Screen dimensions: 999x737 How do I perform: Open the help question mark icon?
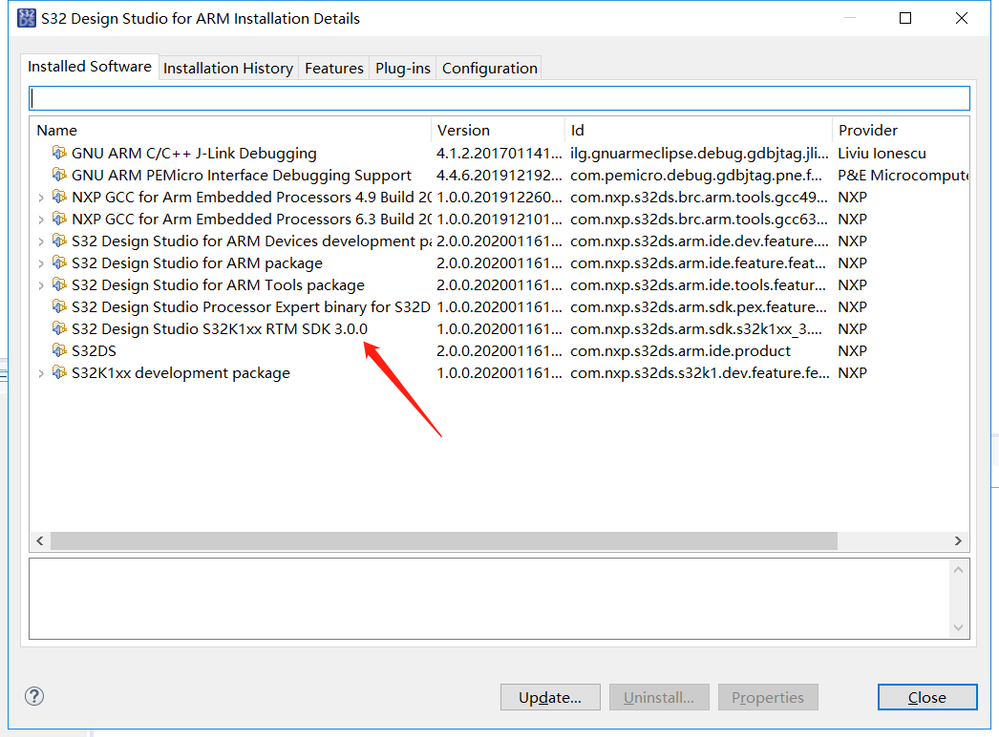(x=34, y=696)
